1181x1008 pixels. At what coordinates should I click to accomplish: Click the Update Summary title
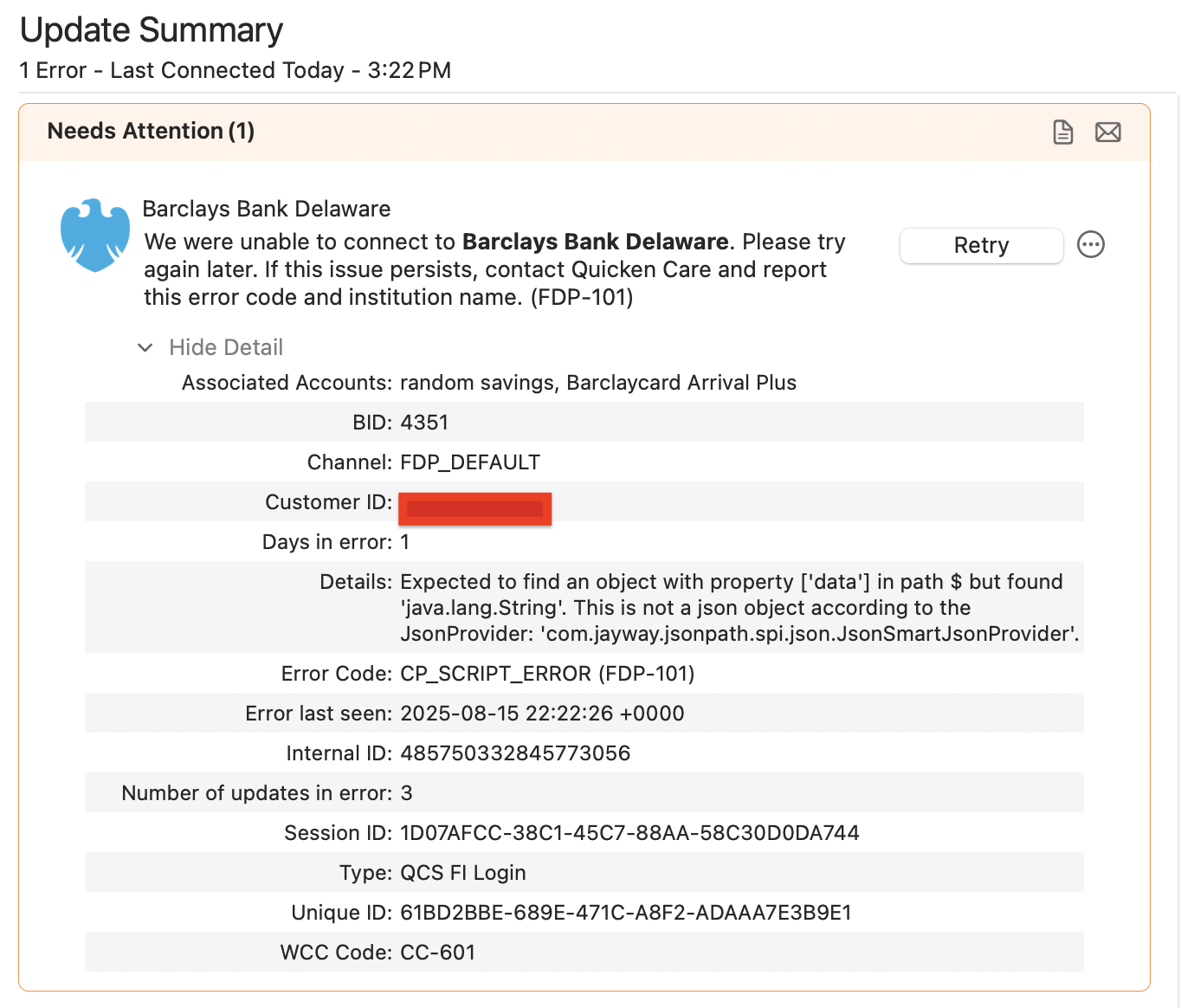(x=152, y=30)
